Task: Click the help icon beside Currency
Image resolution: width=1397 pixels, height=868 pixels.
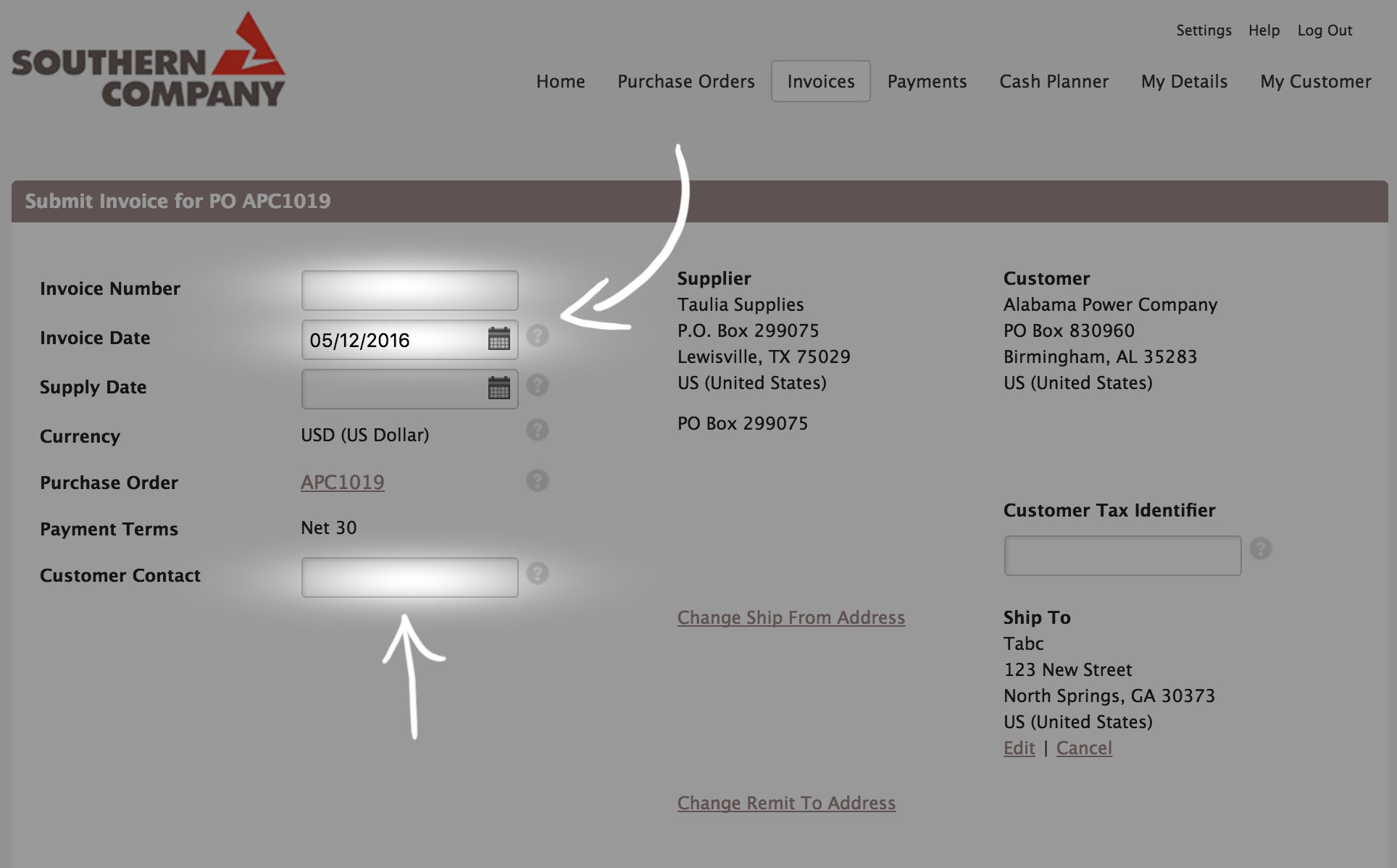Action: 538,430
